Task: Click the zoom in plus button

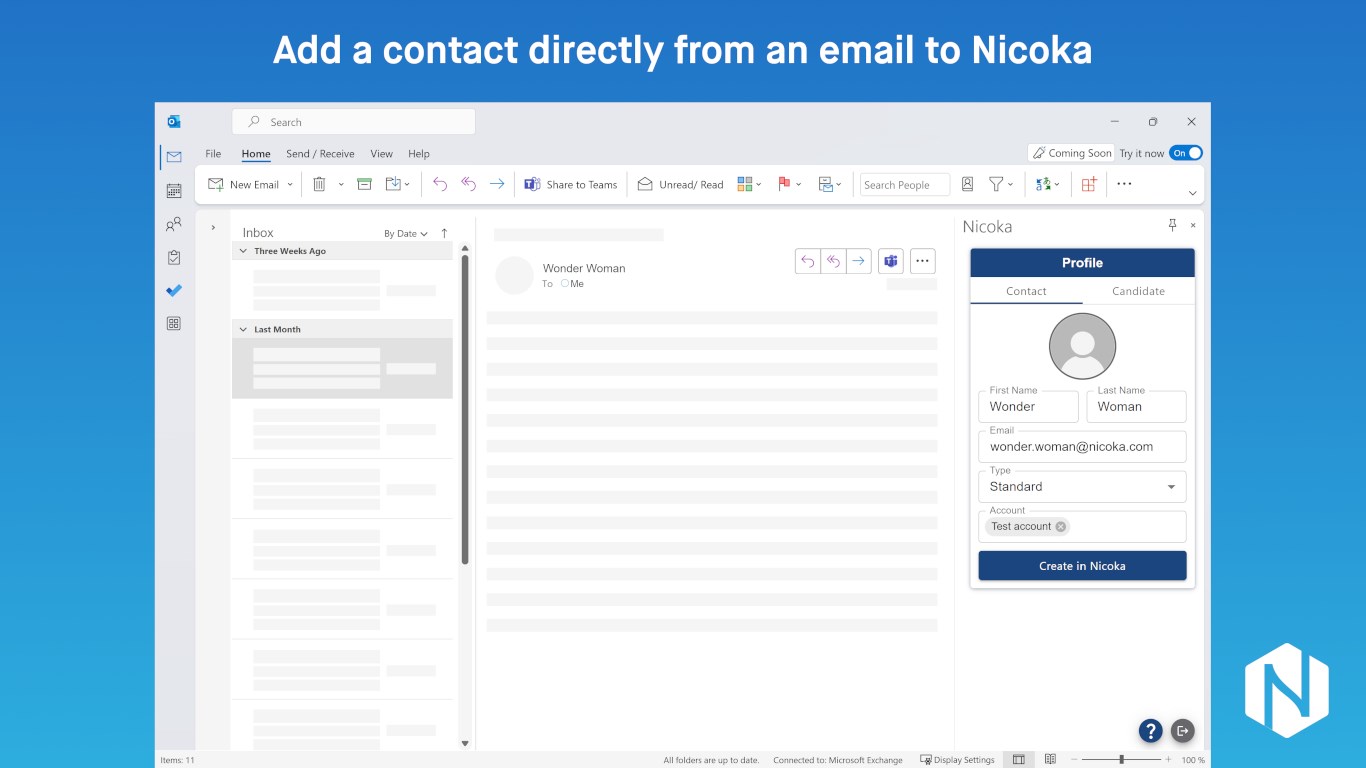Action: pyautogui.click(x=1168, y=760)
